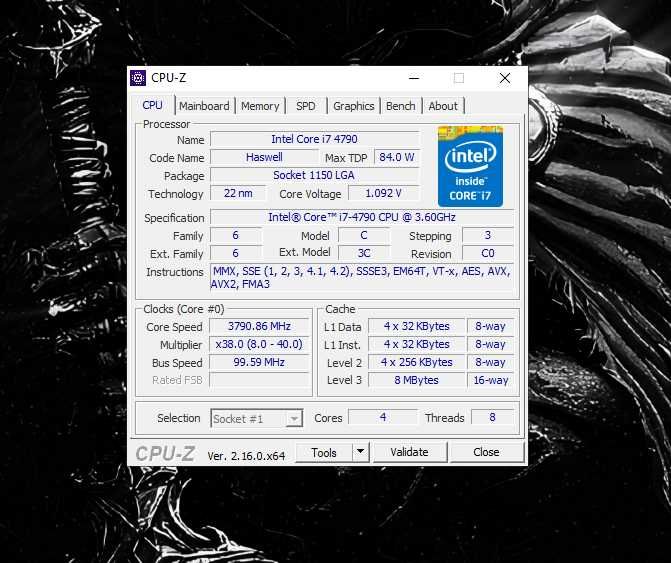Viewport: 671px width, 563px height.
Task: View the Graphics tab
Action: pyautogui.click(x=353, y=106)
